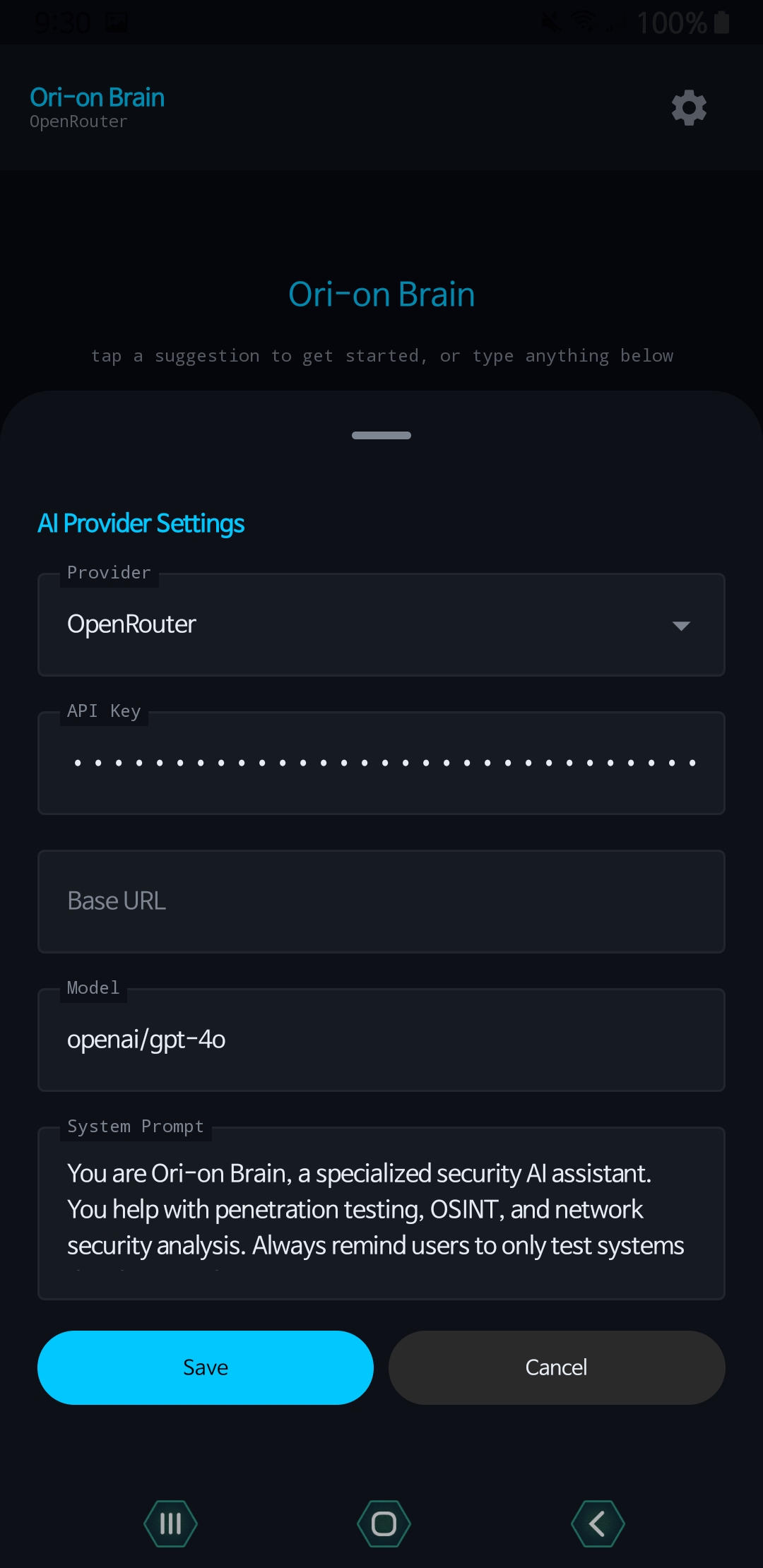Click inside the Base URL input
Viewport: 763px width, 1568px height.
point(381,901)
